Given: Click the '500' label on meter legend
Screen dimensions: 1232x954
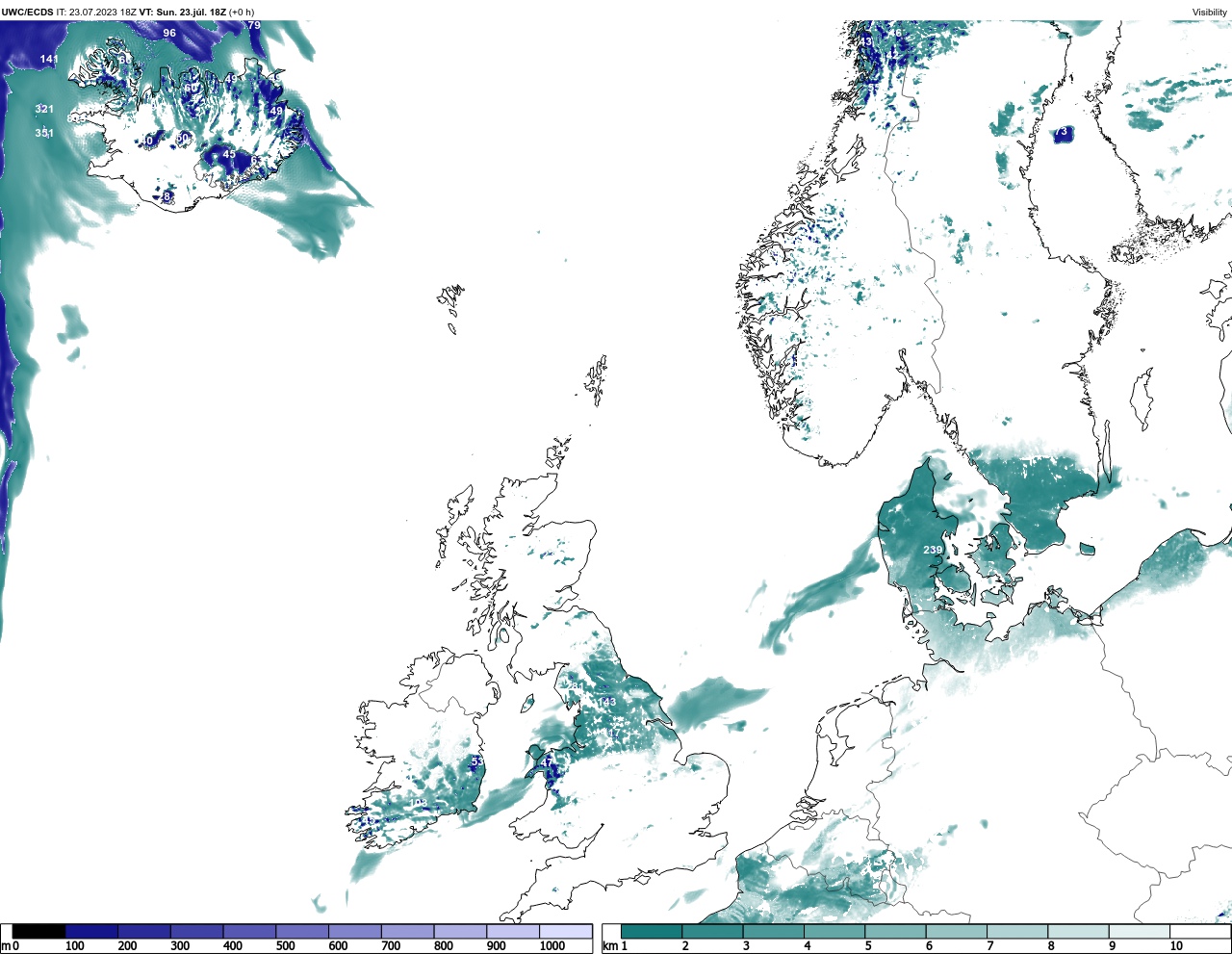Looking at the screenshot, I should point(286,946).
